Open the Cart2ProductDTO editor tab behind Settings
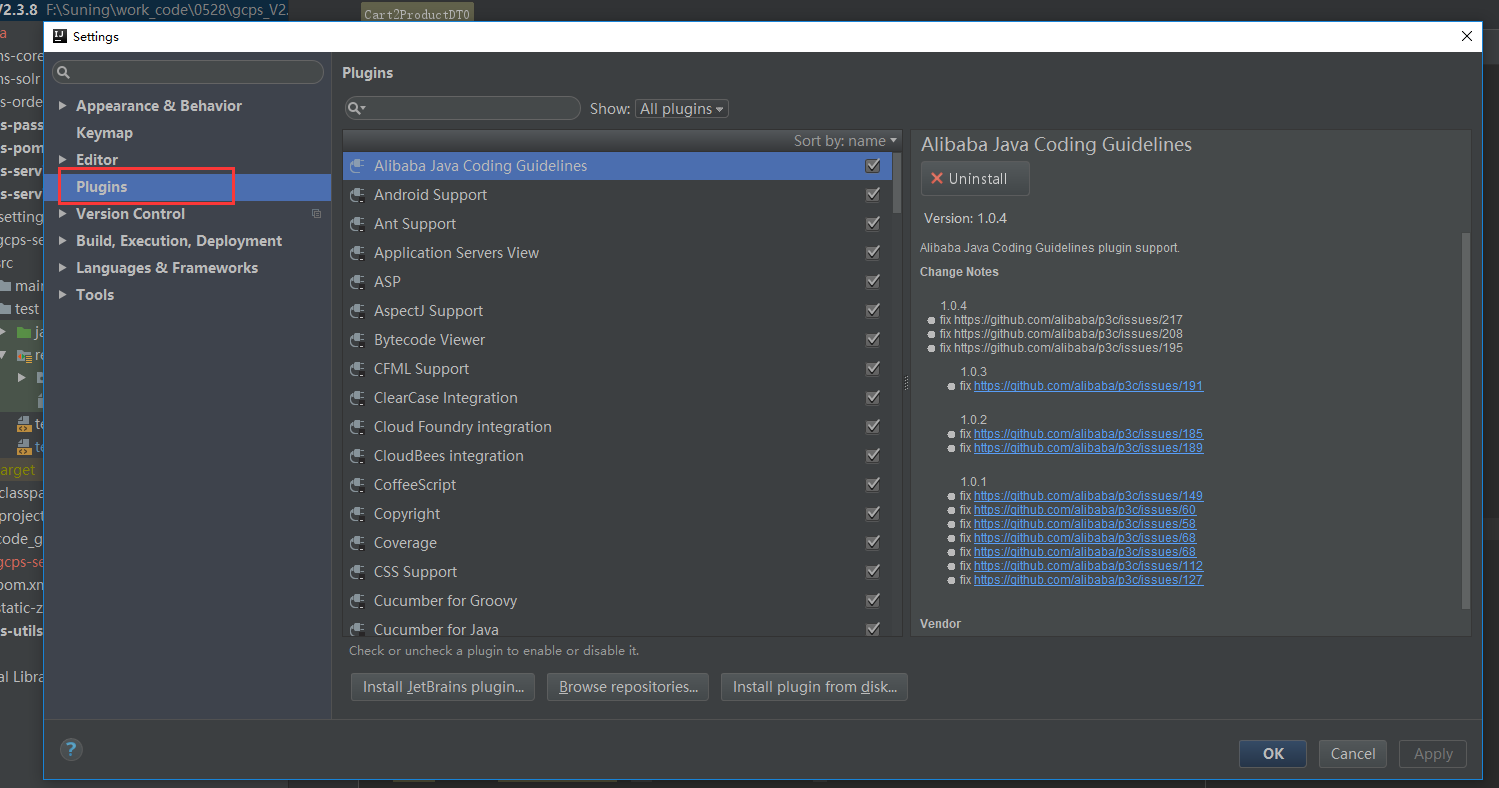The width and height of the screenshot is (1499, 788). (417, 14)
